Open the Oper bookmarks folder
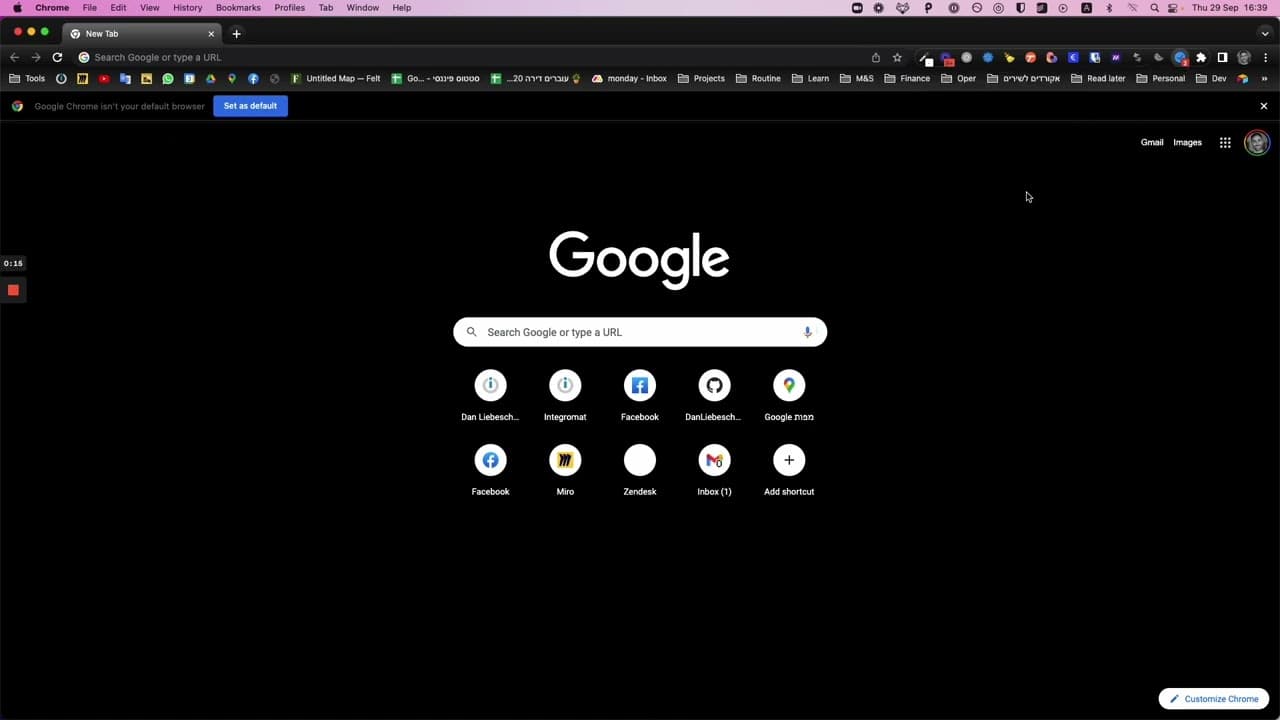Viewport: 1280px width, 720px height. click(x=958, y=79)
